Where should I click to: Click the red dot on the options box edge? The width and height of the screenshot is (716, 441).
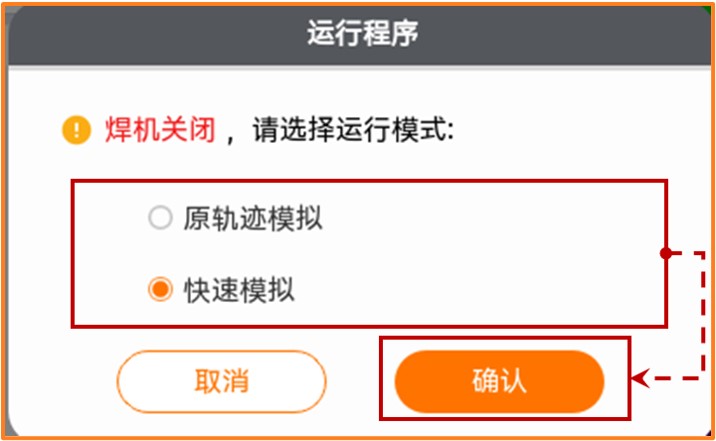[x=666, y=253]
